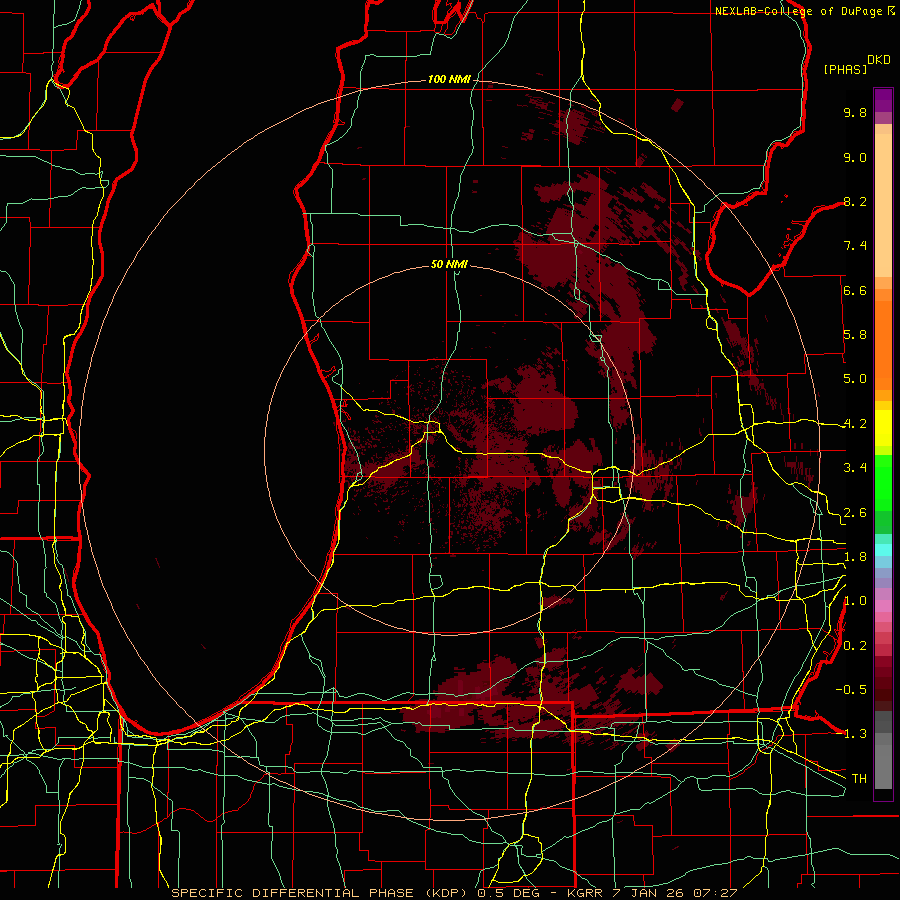Viewport: 900px width, 900px height.
Task: Pick the cyan segment of the color scale
Action: tap(883, 550)
